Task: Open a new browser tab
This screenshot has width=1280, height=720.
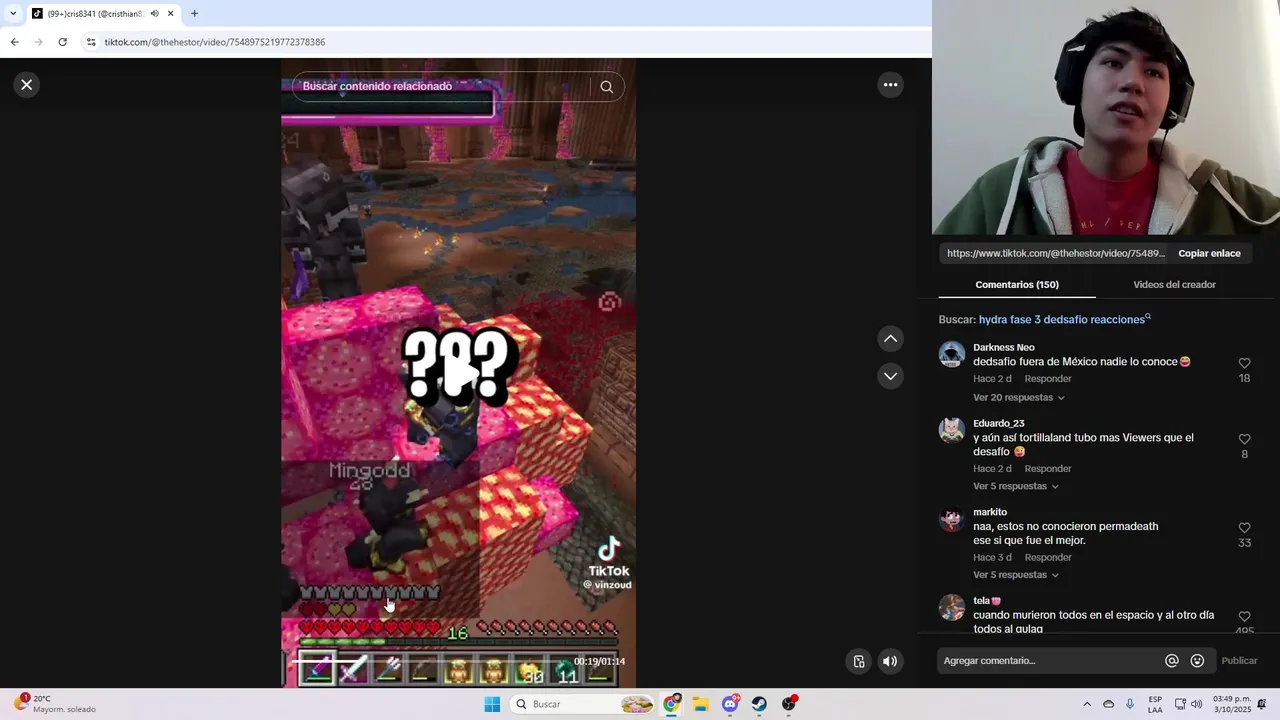Action: pyautogui.click(x=194, y=14)
